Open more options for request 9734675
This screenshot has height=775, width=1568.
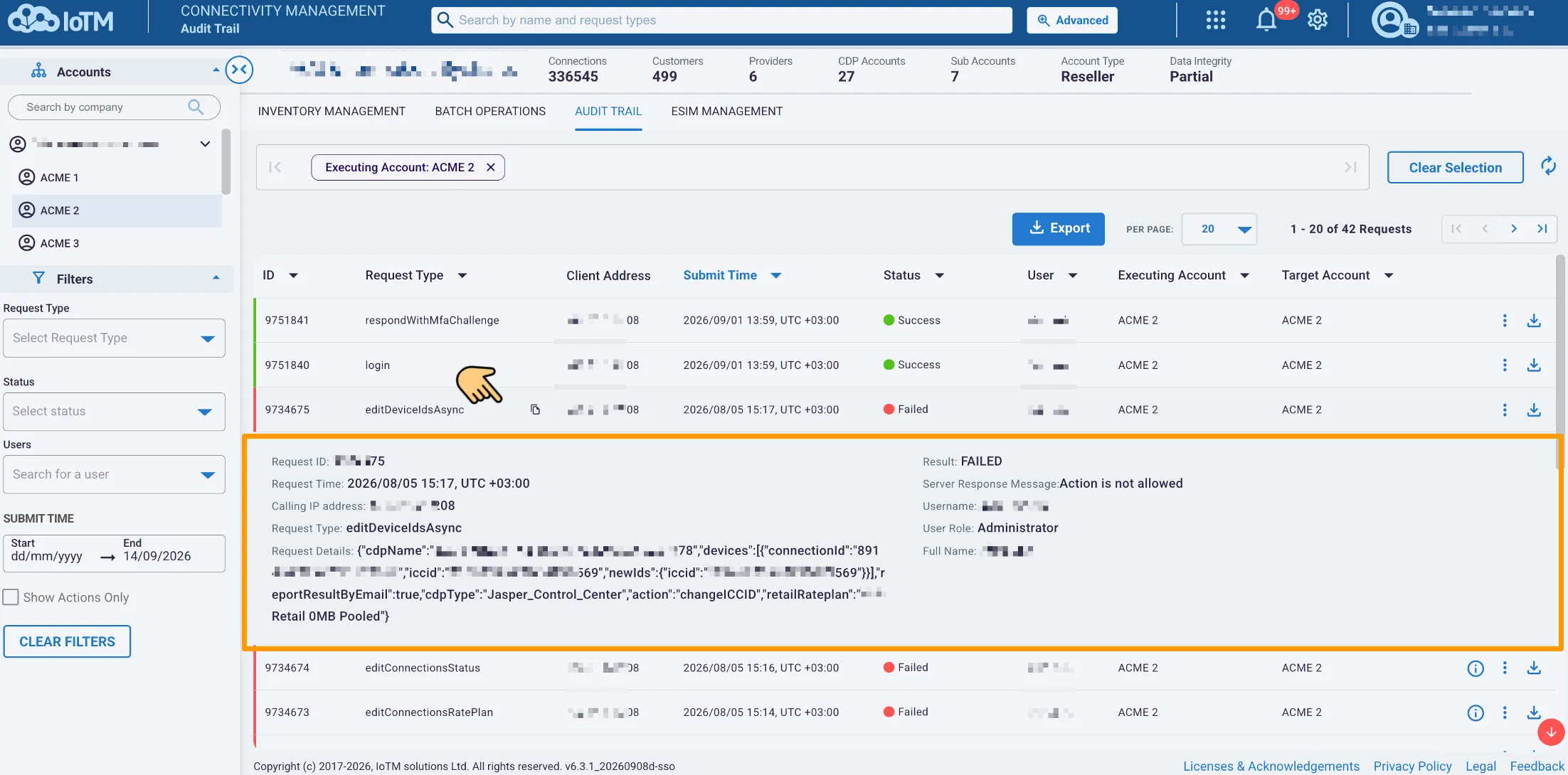1505,410
